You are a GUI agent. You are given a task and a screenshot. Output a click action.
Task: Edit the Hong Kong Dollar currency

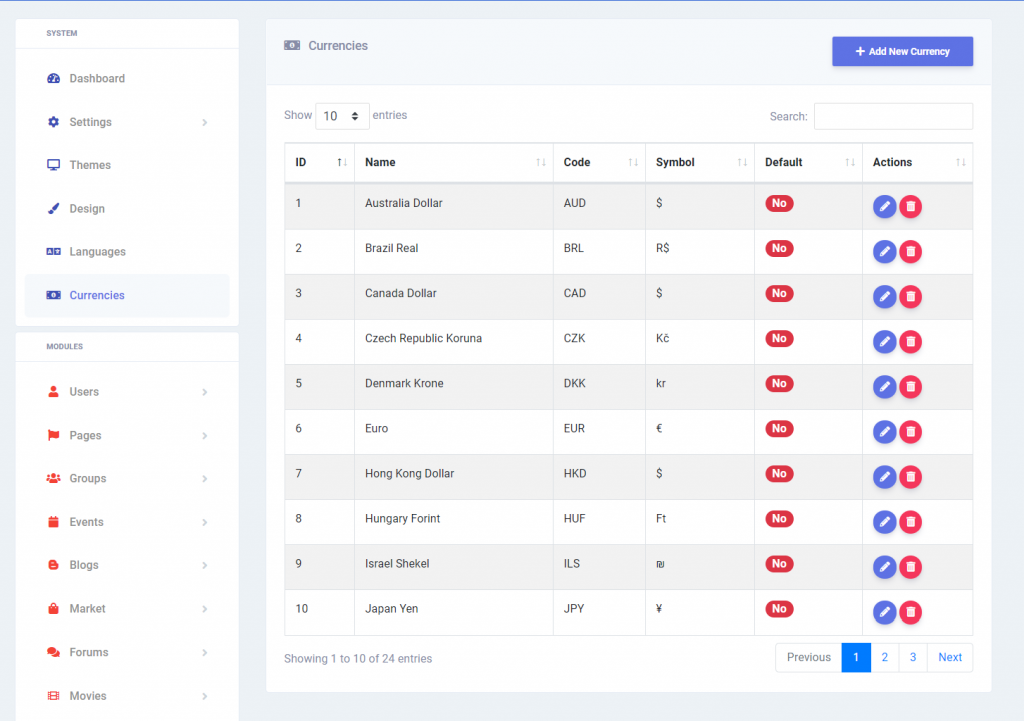pos(884,477)
